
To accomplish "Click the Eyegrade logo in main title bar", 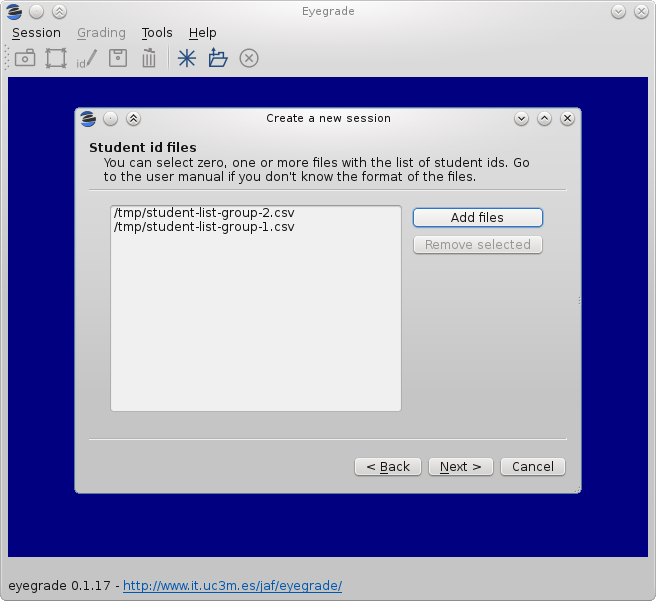I will tap(14, 12).
